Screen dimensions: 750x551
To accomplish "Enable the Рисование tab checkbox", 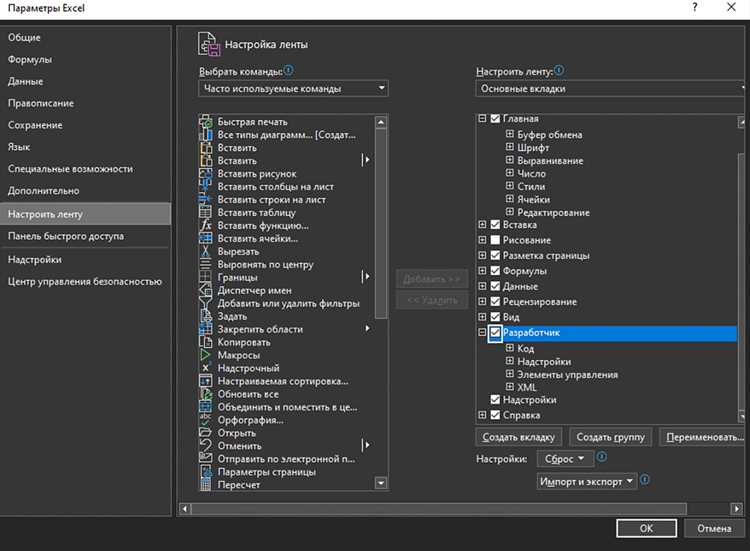I will tap(496, 240).
